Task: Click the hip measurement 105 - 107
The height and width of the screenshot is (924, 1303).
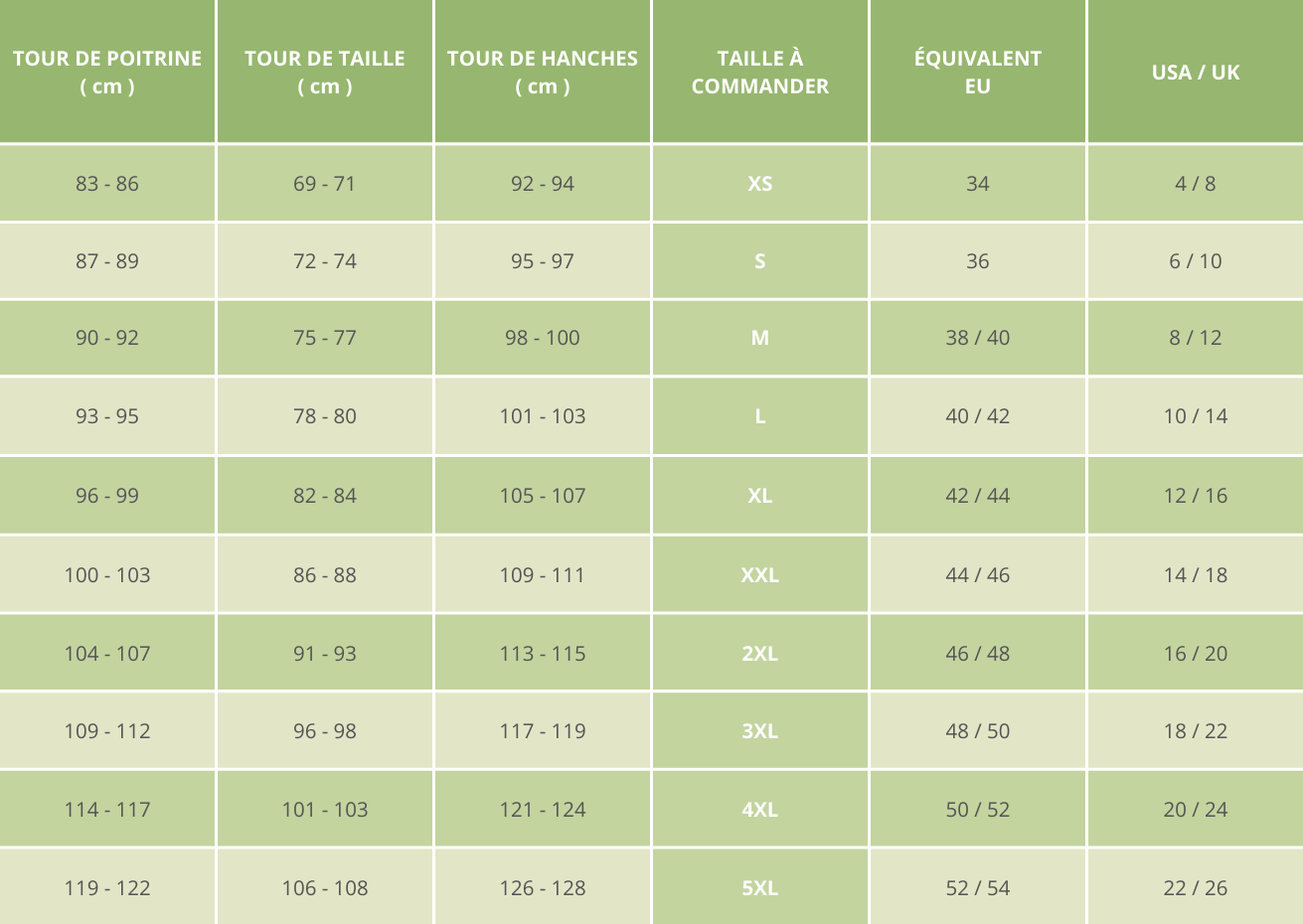Action: pyautogui.click(x=543, y=496)
